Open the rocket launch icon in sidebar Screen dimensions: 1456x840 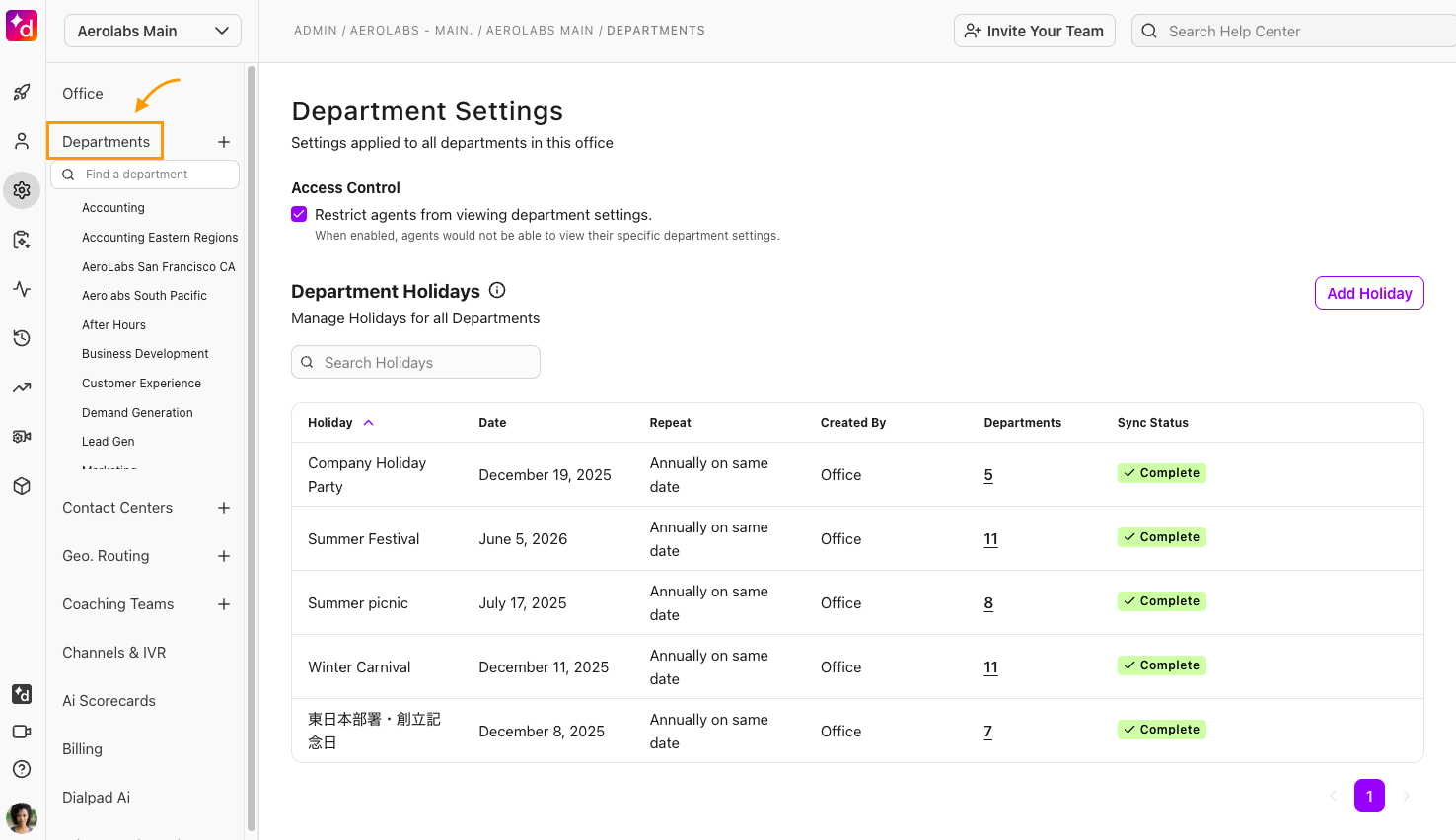pyautogui.click(x=22, y=92)
